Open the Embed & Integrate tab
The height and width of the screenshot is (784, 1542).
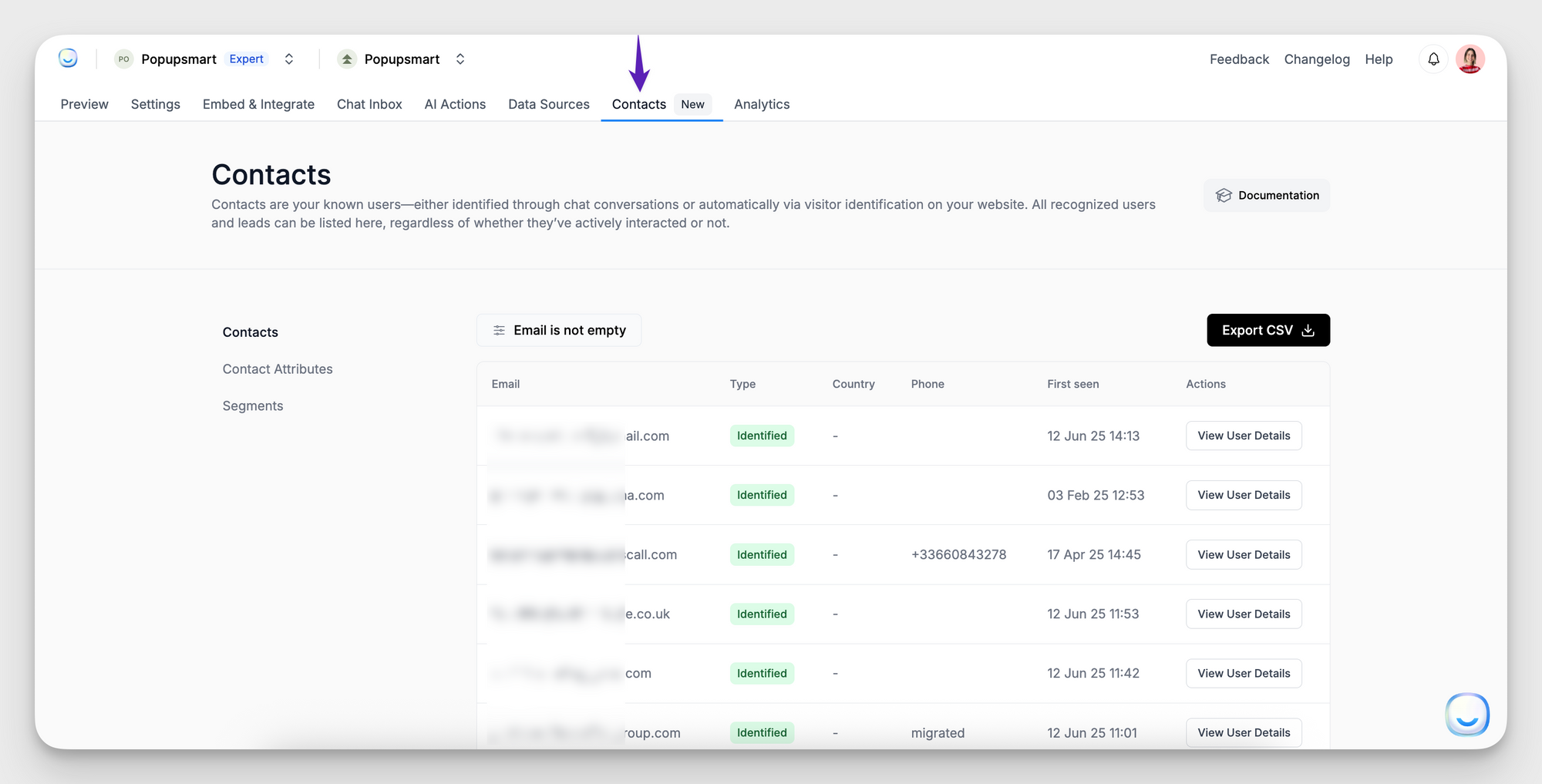(258, 104)
